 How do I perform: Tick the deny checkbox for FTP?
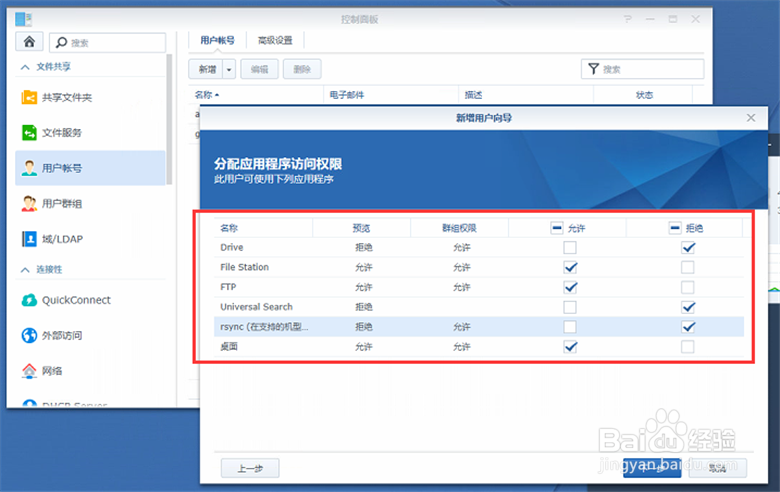(688, 287)
